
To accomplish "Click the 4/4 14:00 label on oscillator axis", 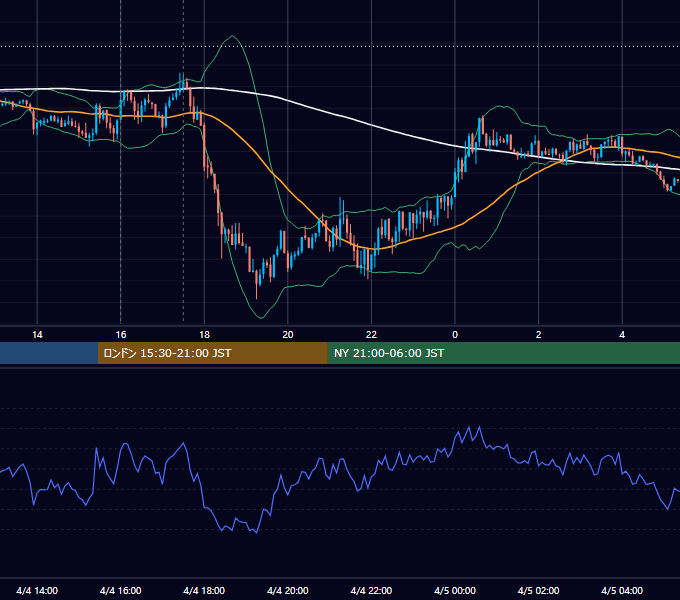I will (37, 590).
